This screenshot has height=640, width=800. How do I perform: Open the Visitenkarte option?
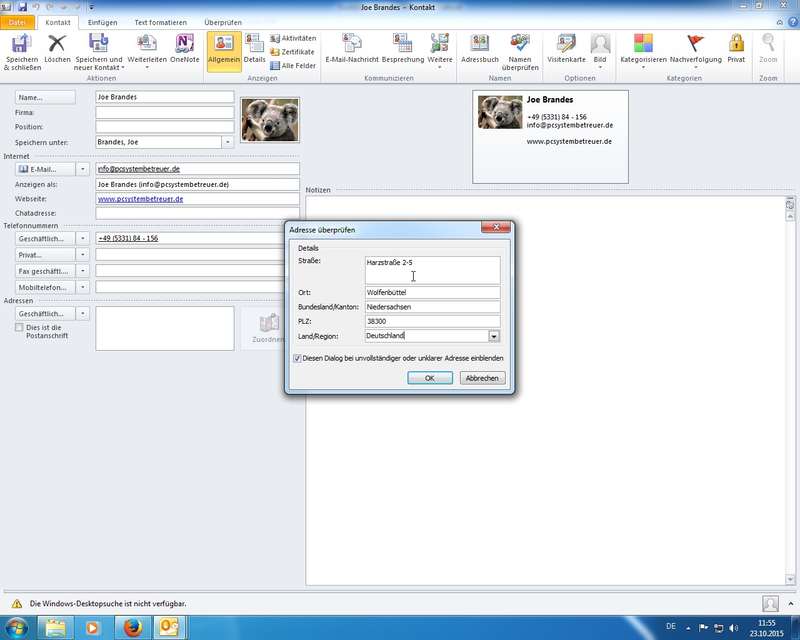(x=566, y=44)
